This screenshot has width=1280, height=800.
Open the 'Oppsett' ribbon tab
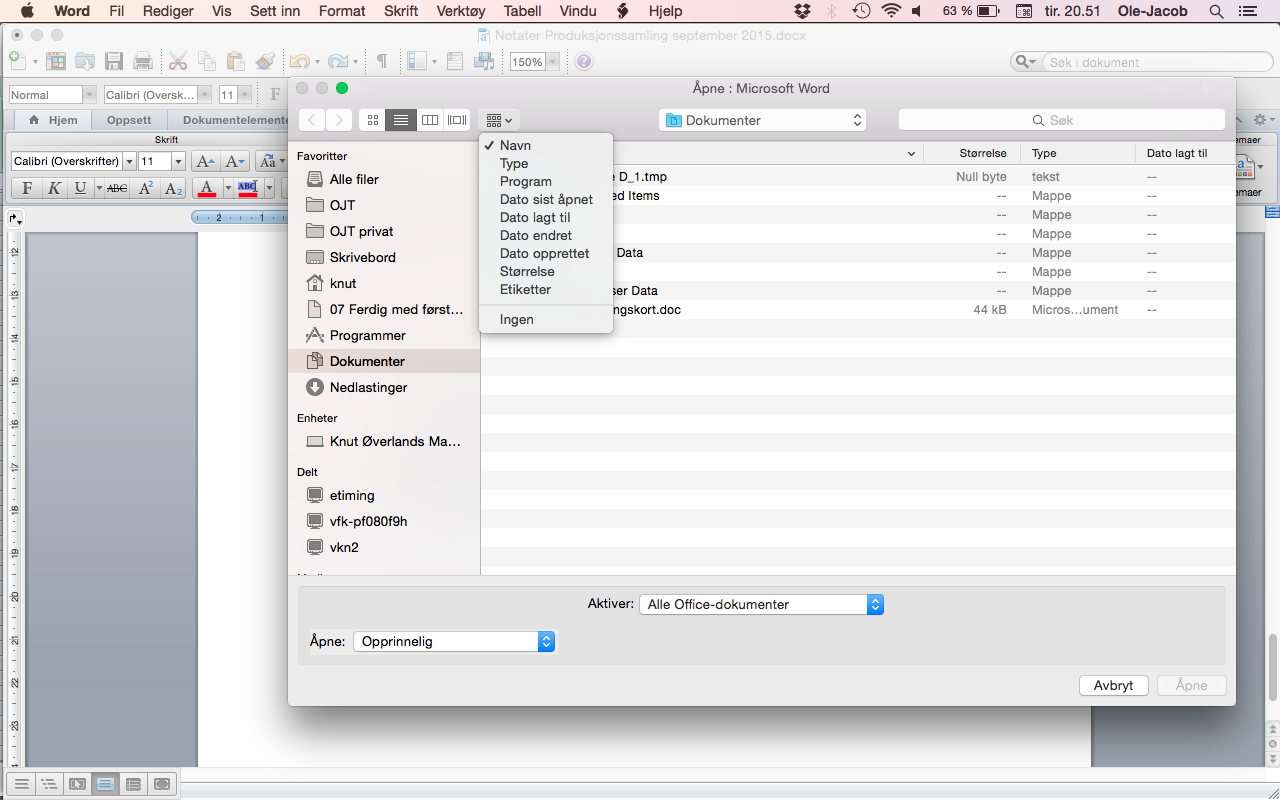click(x=129, y=120)
